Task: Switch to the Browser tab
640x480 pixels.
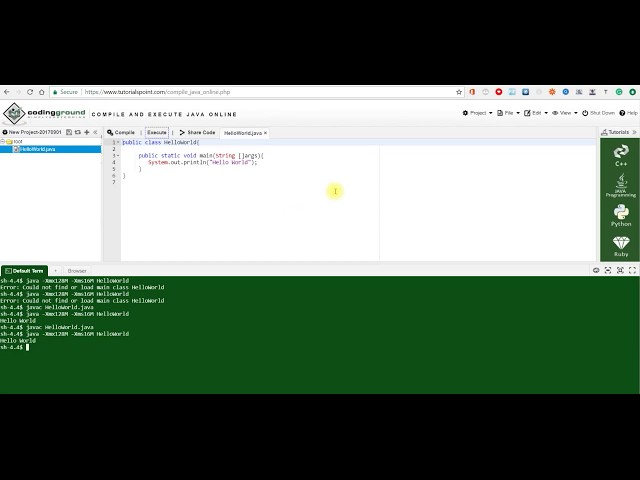Action: tap(77, 271)
